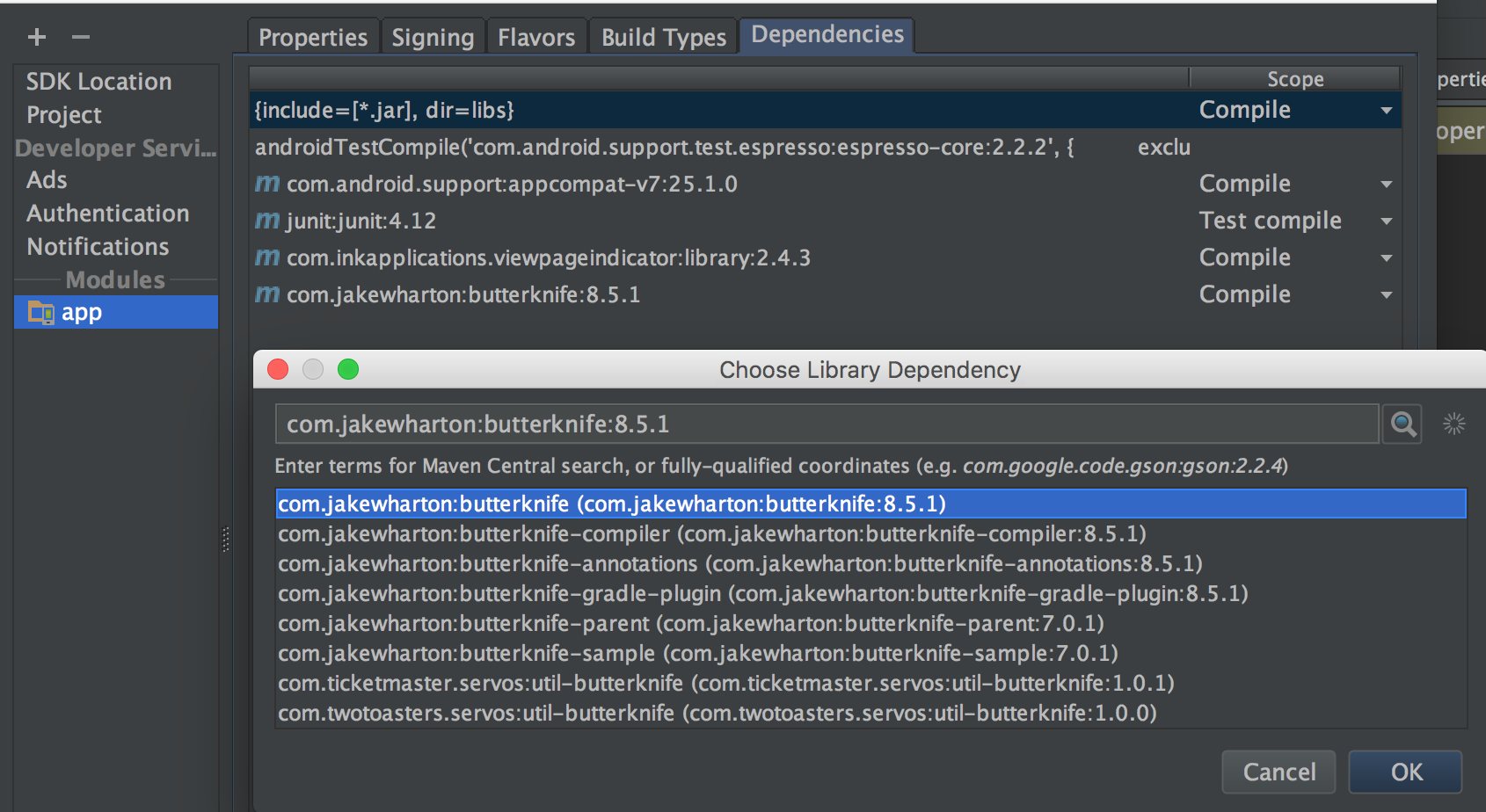Viewport: 1486px width, 812px height.
Task: Open scope dropdown for libs jar row
Action: pyautogui.click(x=1387, y=111)
